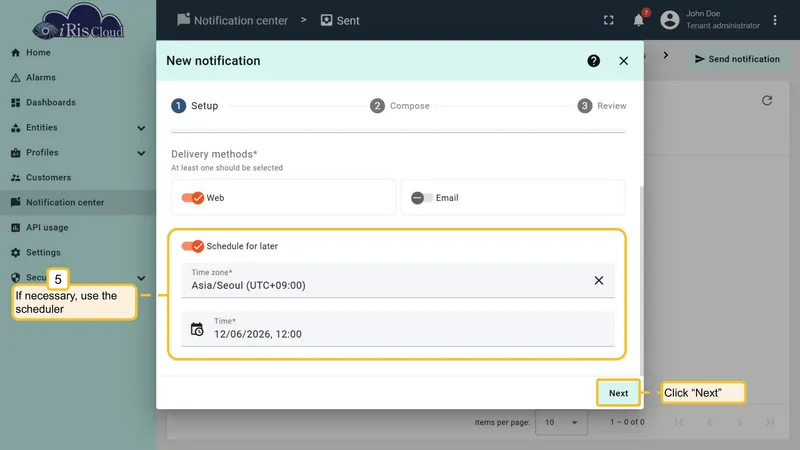The height and width of the screenshot is (450, 800).
Task: Click the Dashboards grid icon
Action: pyautogui.click(x=15, y=103)
